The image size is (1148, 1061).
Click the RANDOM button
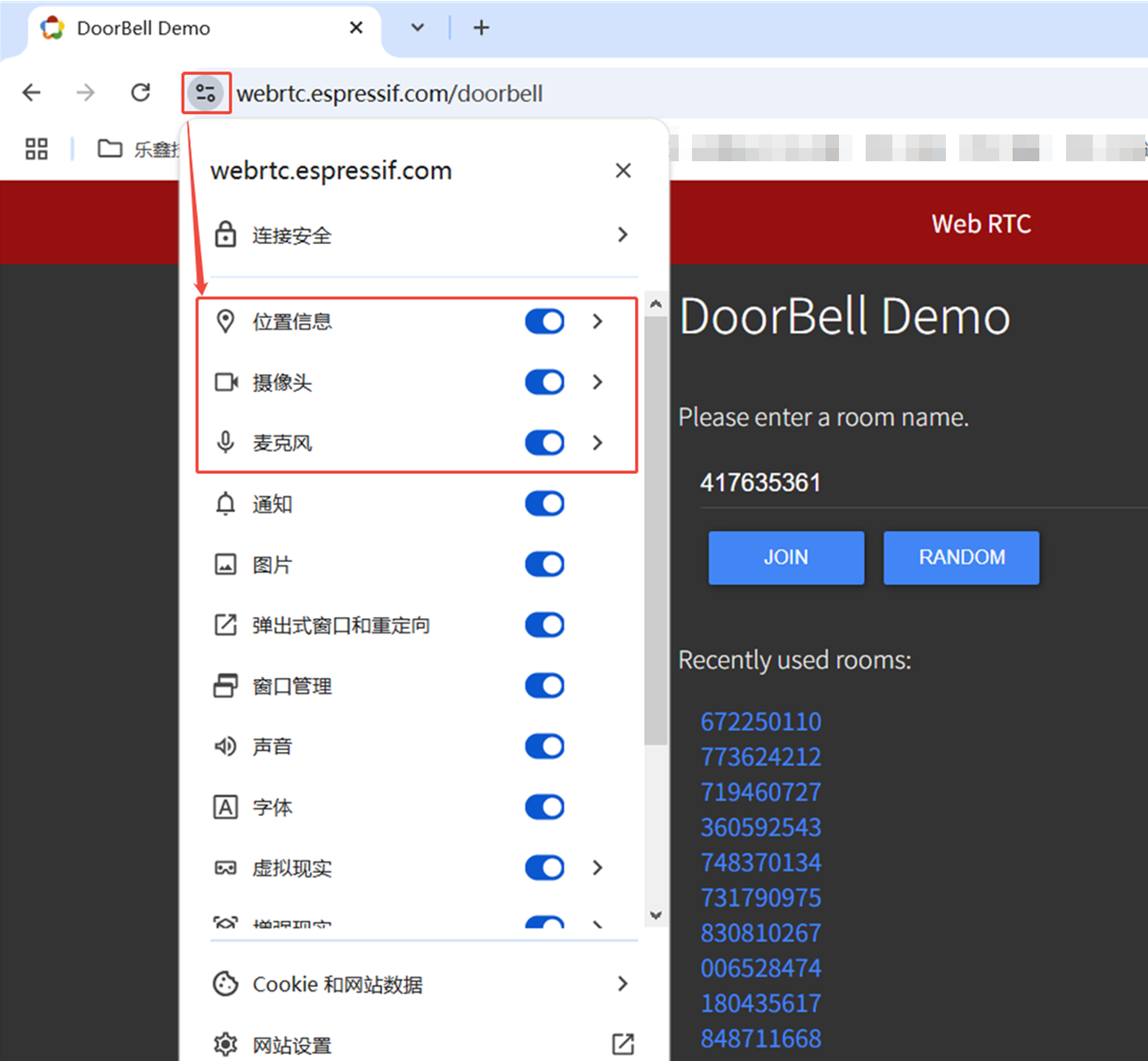[x=962, y=558]
